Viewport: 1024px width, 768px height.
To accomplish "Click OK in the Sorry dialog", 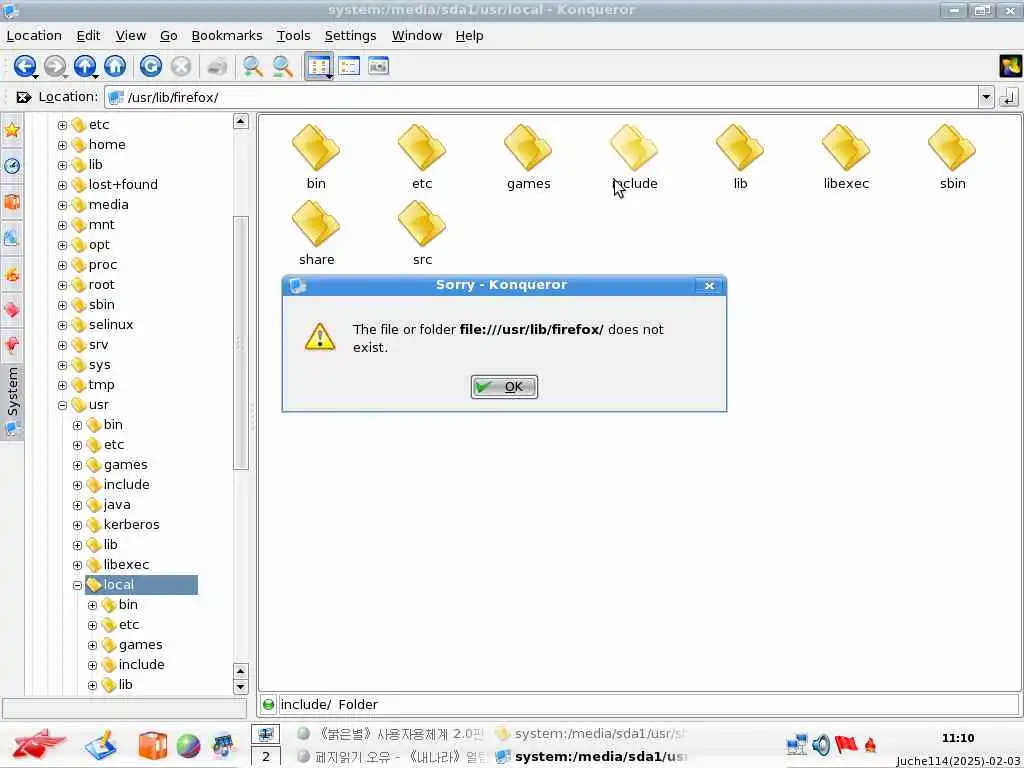I will point(504,387).
